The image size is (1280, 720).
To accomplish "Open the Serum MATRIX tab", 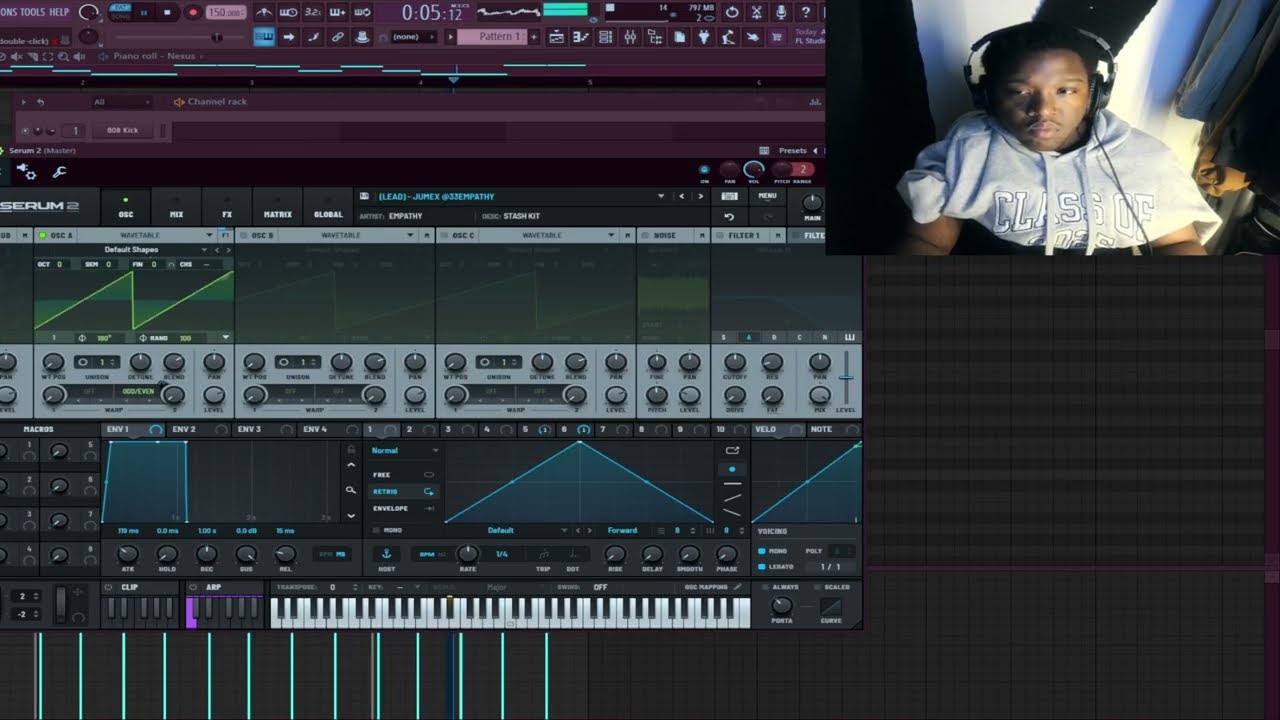I will pyautogui.click(x=277, y=208).
